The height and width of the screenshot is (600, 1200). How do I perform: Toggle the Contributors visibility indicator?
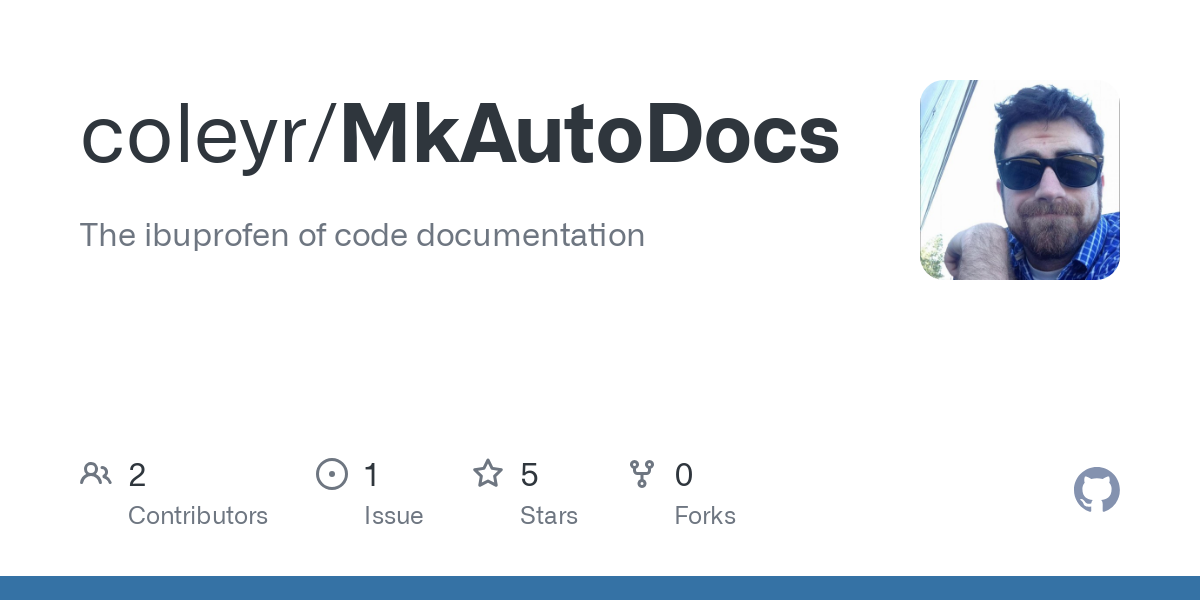(96, 474)
